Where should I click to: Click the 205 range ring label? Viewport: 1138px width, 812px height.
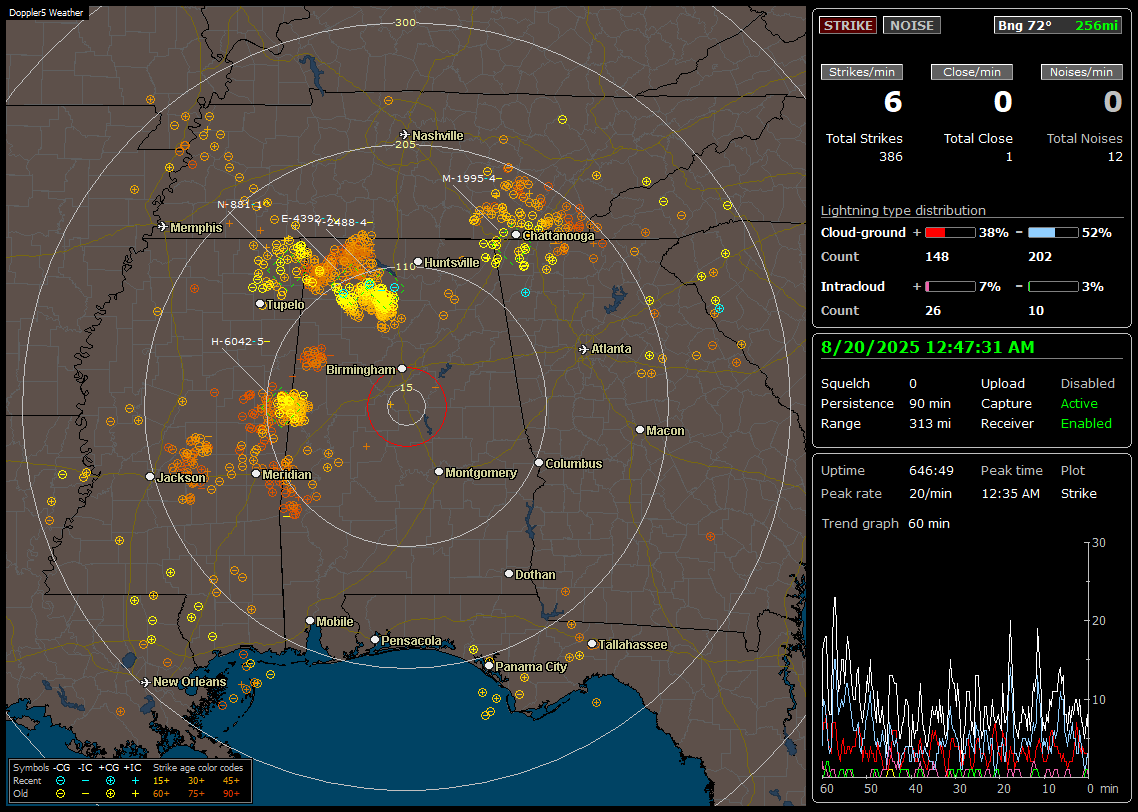(405, 144)
